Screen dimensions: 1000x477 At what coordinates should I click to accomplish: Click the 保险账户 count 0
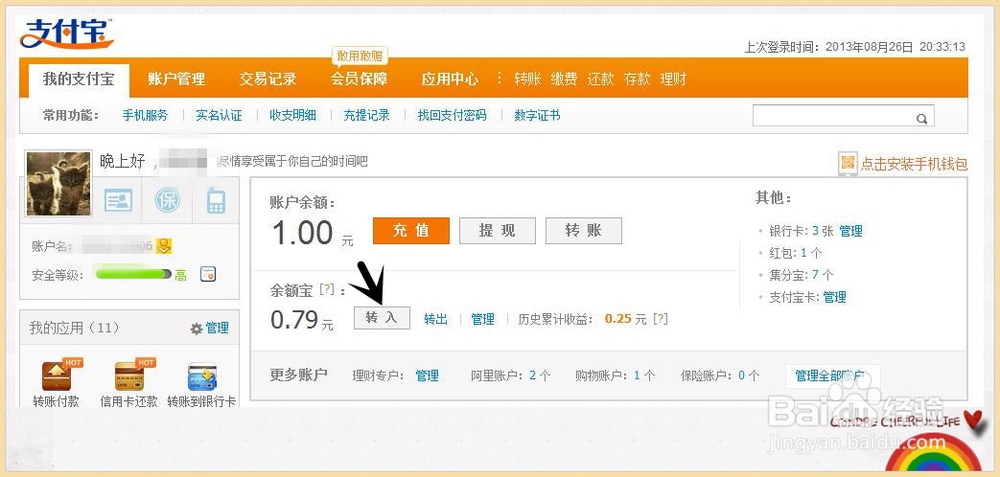[742, 376]
